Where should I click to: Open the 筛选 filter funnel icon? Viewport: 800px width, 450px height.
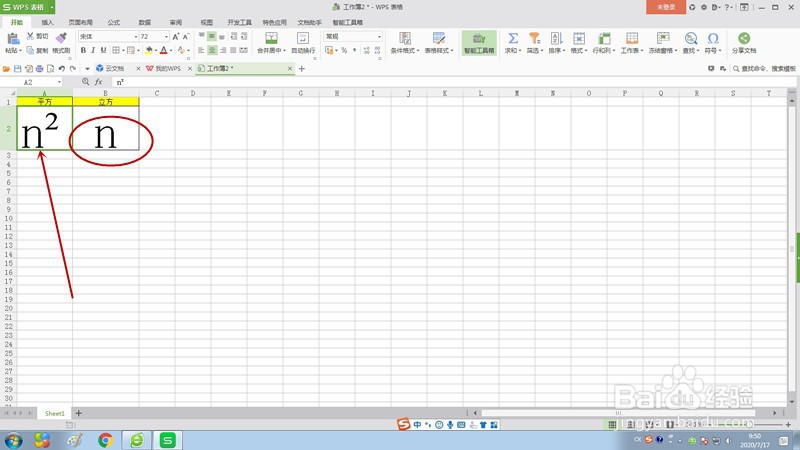click(x=534, y=39)
